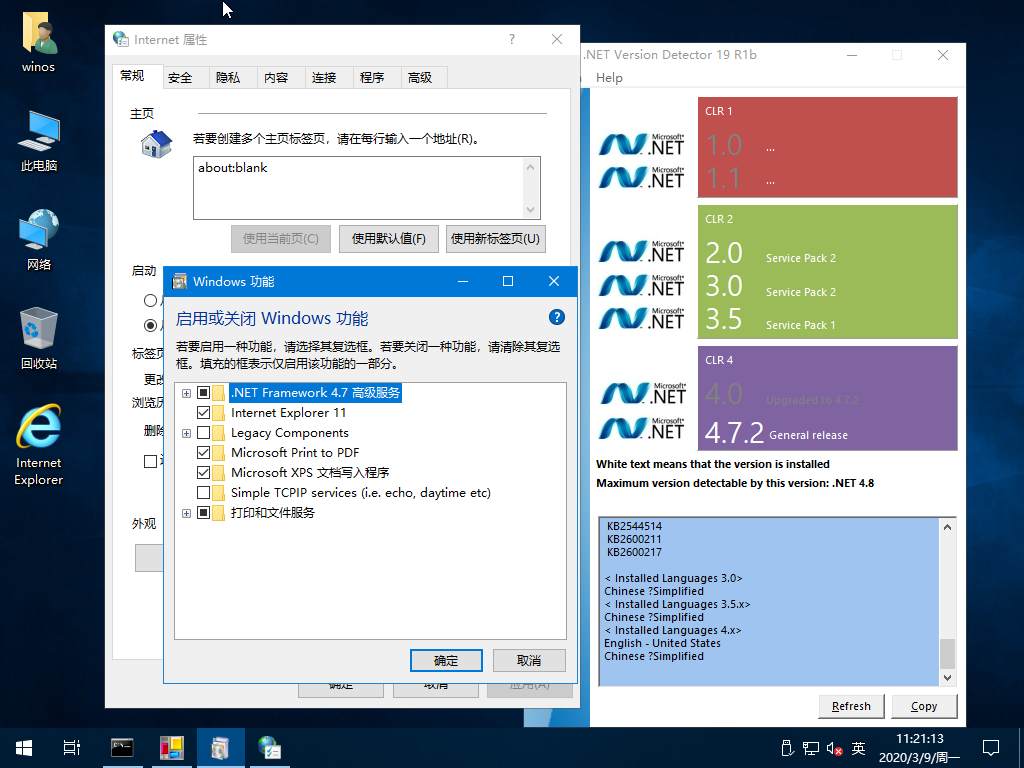The width and height of the screenshot is (1024, 768).
Task: Click the .NET logo beside version 3.5
Action: (642, 318)
